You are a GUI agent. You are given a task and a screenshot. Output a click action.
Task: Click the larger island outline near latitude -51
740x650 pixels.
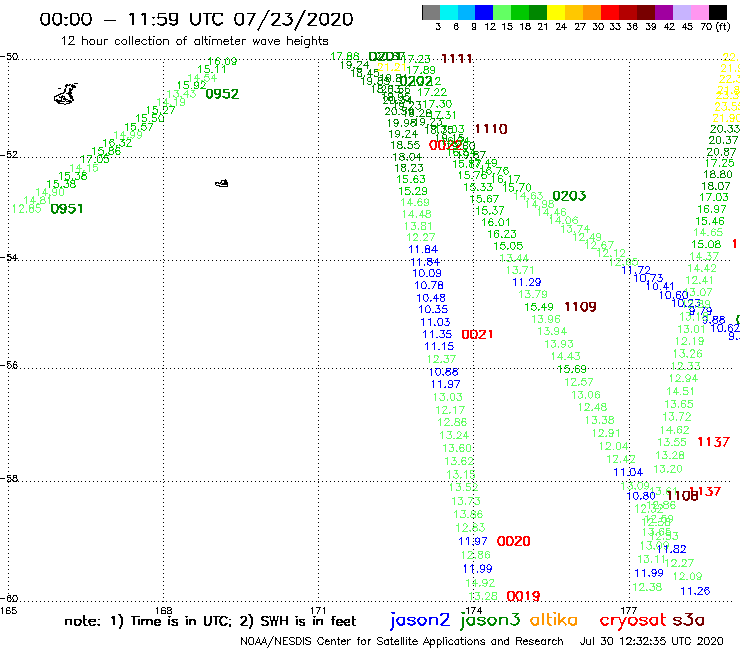point(66,94)
